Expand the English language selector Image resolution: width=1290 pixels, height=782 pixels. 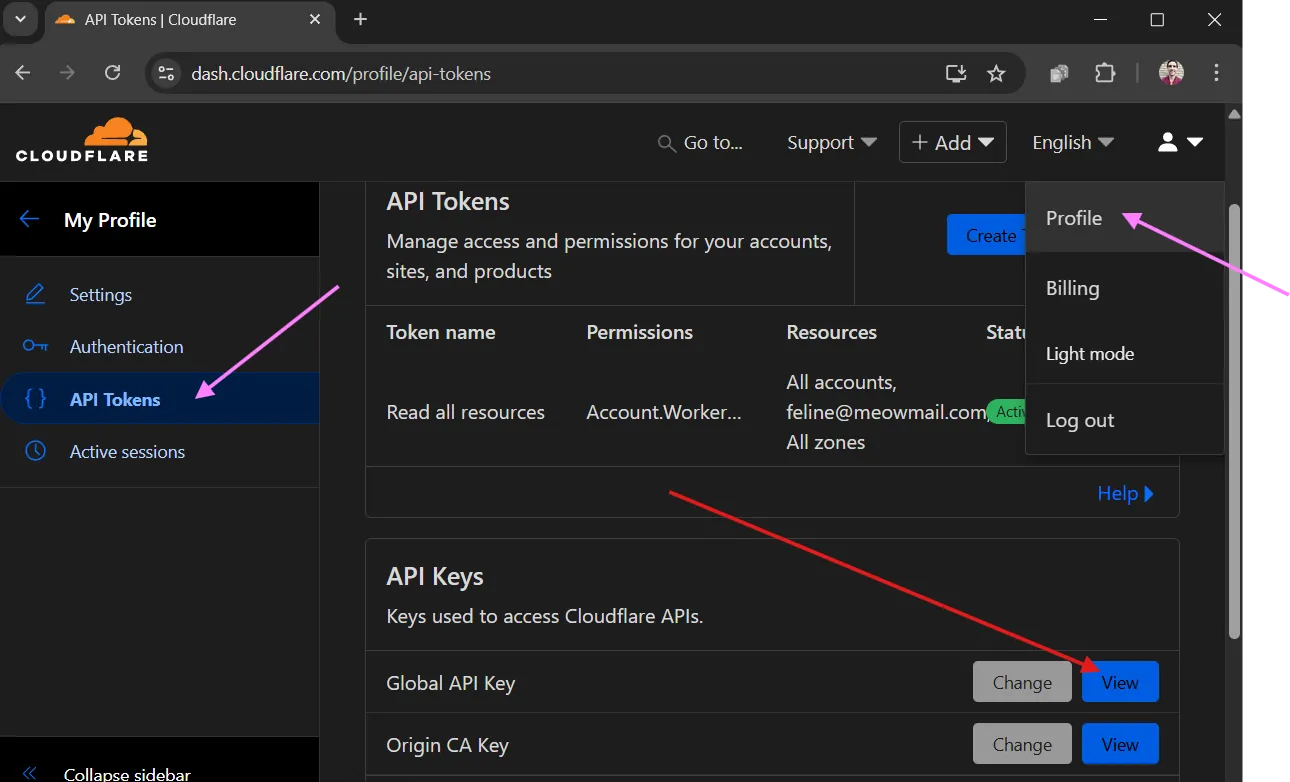click(x=1070, y=142)
